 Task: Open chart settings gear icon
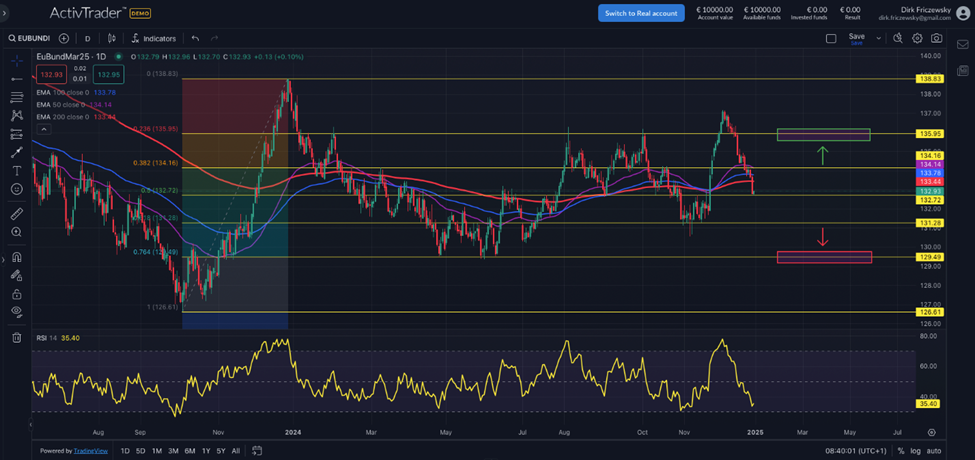coord(917,38)
